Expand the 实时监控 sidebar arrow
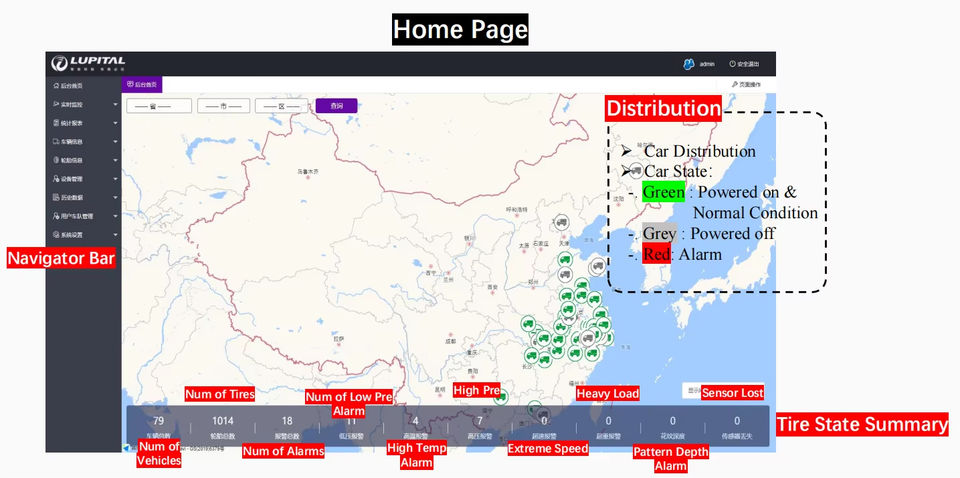Screen dimensions: 960x478 [116, 105]
